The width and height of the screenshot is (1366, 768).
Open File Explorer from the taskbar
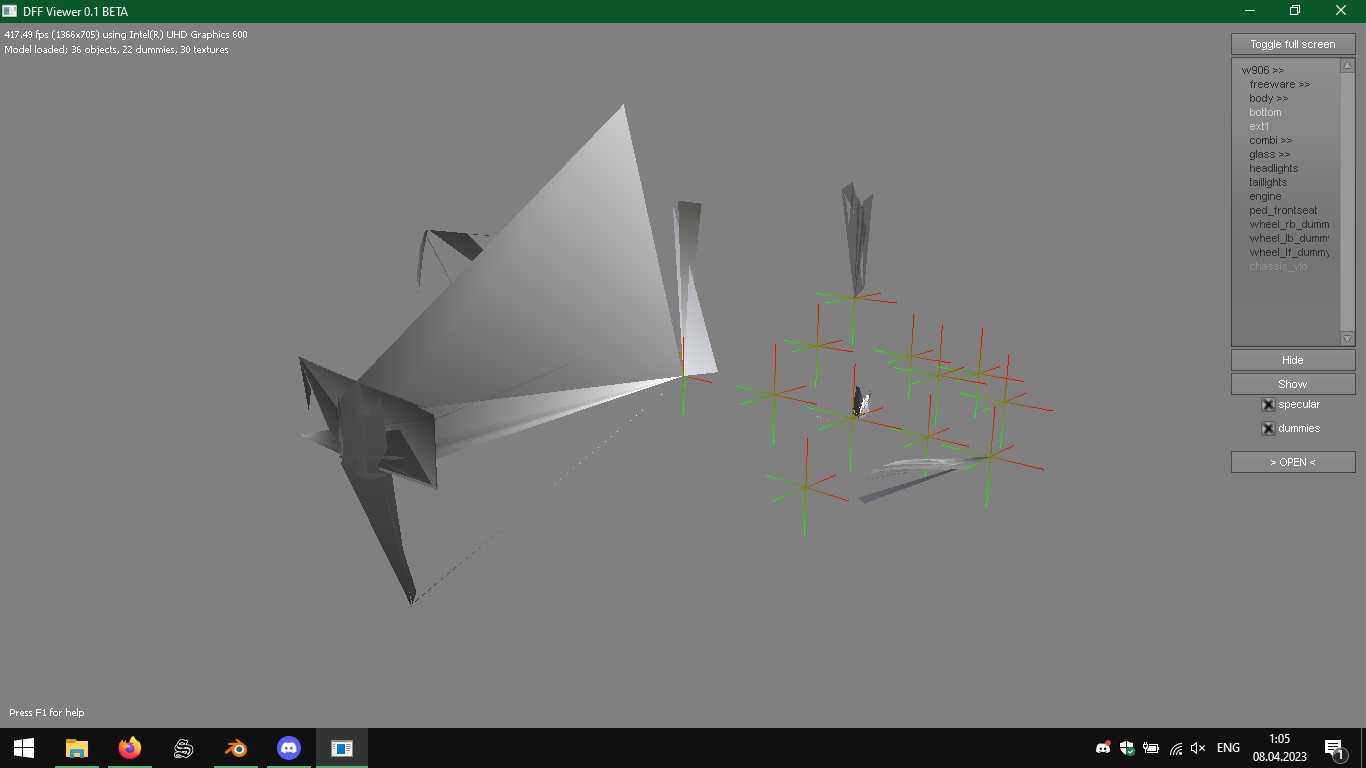point(77,748)
